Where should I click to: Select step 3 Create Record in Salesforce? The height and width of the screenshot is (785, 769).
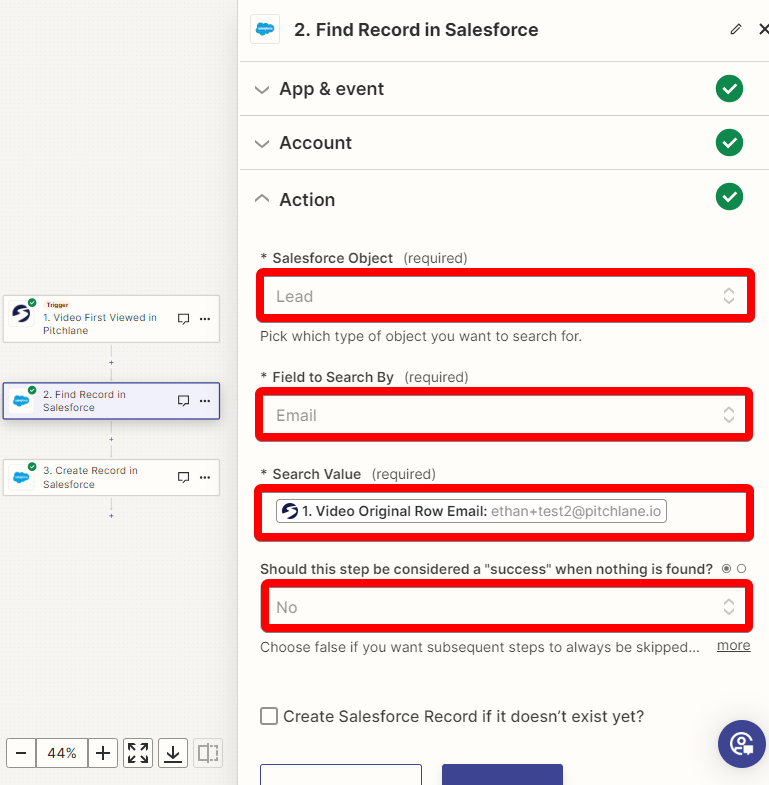(111, 478)
